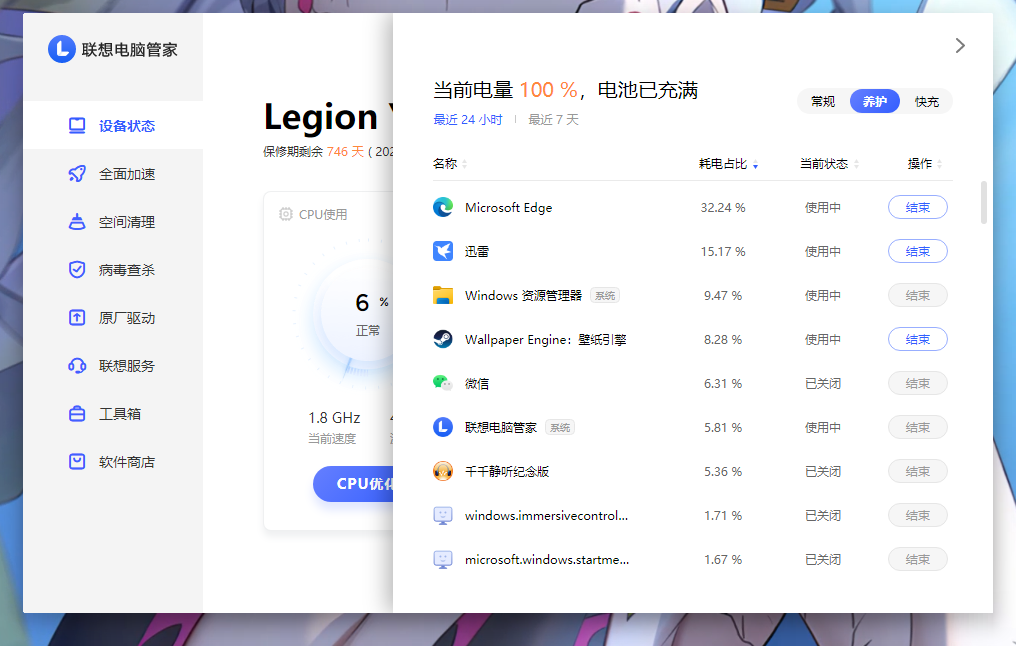Click the 1.71 % power value
This screenshot has width=1016, height=646.
pyautogui.click(x=723, y=515)
